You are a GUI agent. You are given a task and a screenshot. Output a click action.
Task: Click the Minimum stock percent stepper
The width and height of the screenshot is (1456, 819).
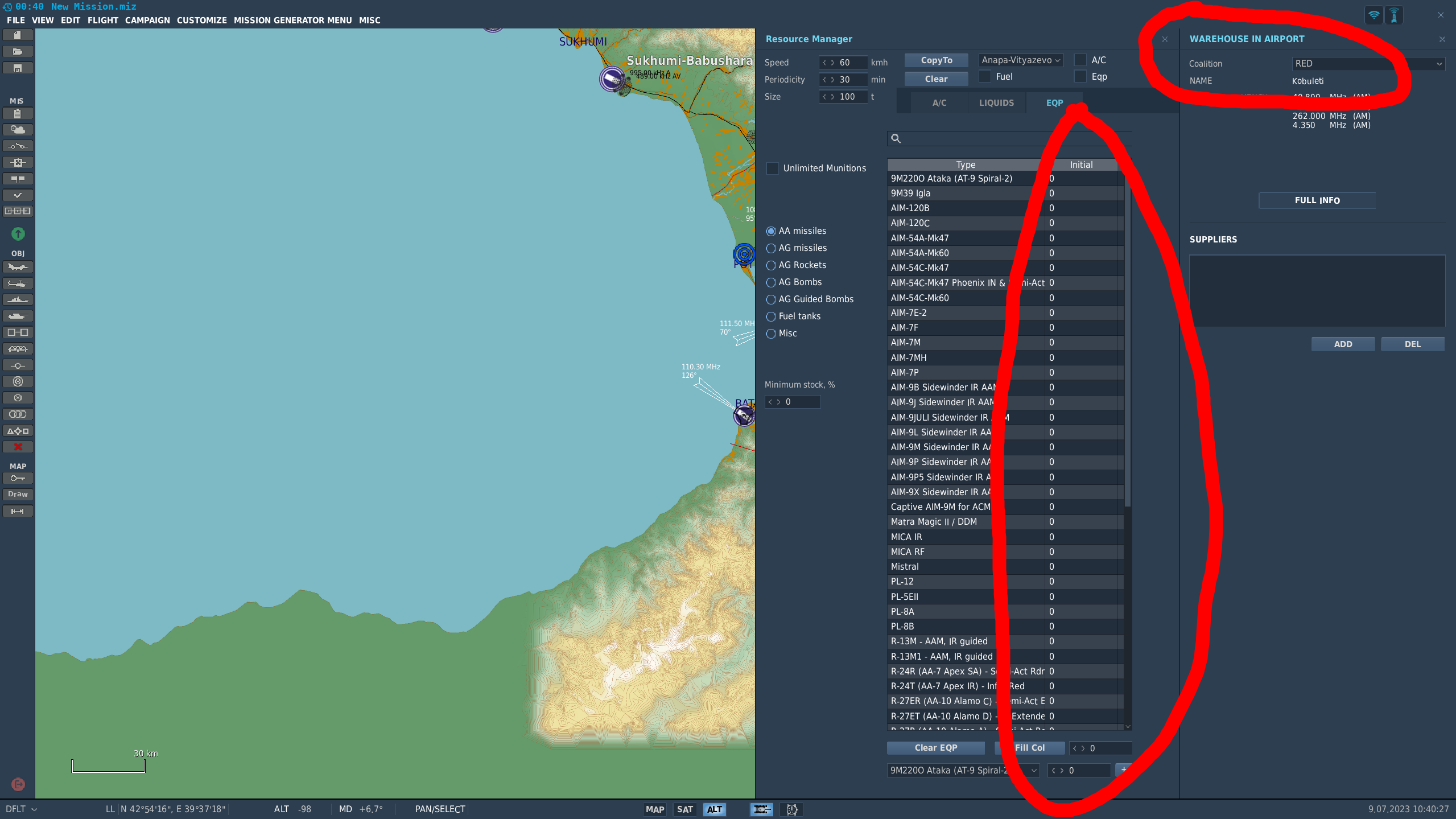pyautogui.click(x=774, y=402)
